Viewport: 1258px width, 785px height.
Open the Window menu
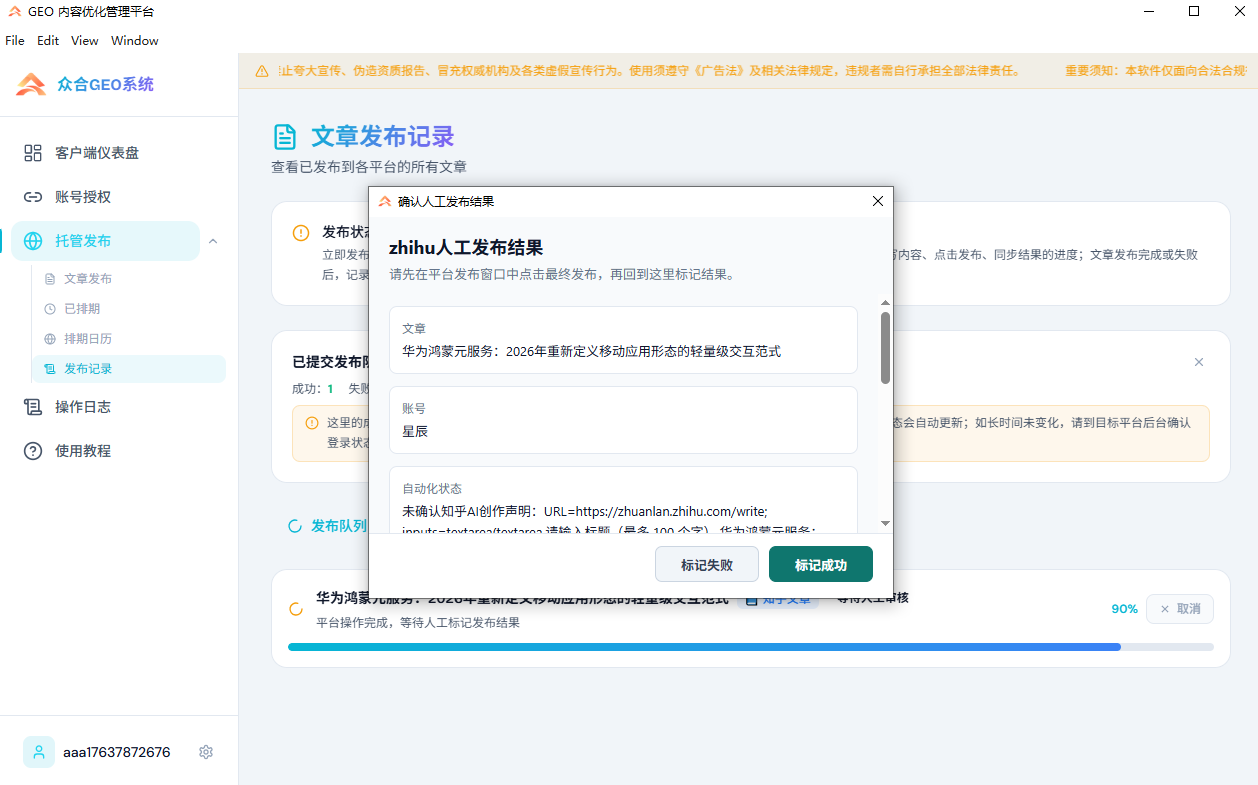pyautogui.click(x=135, y=41)
